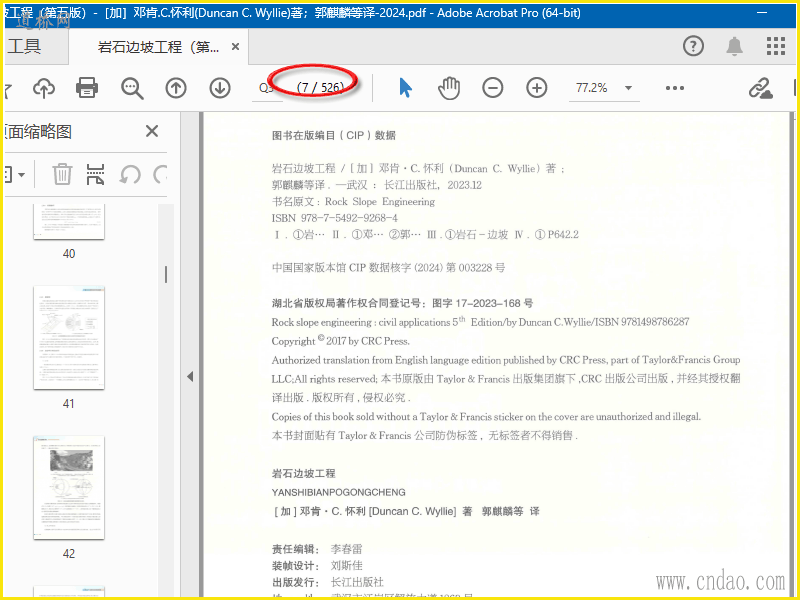Choose the hand pan tool
The height and width of the screenshot is (600, 800).
pyautogui.click(x=449, y=88)
